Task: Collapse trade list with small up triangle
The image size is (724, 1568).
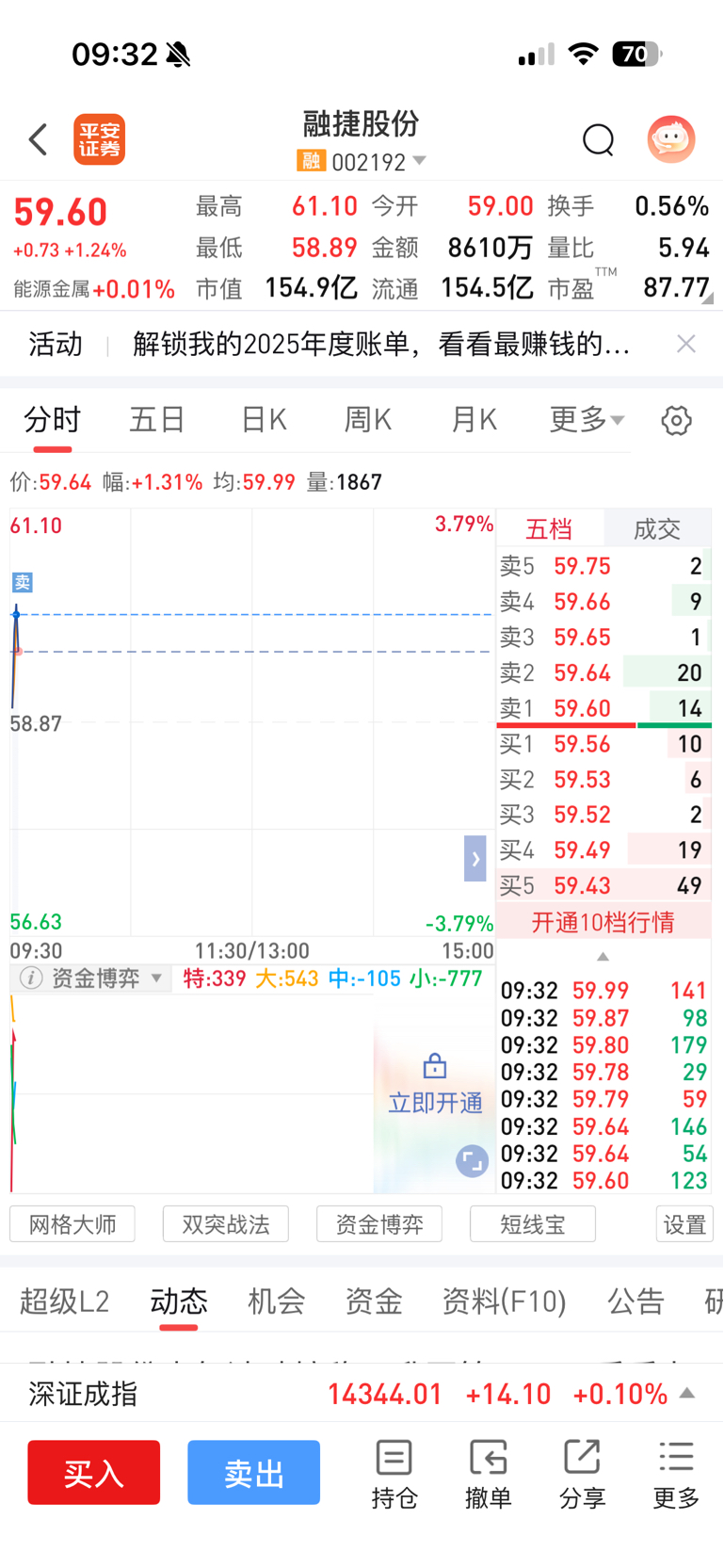Action: click(603, 956)
